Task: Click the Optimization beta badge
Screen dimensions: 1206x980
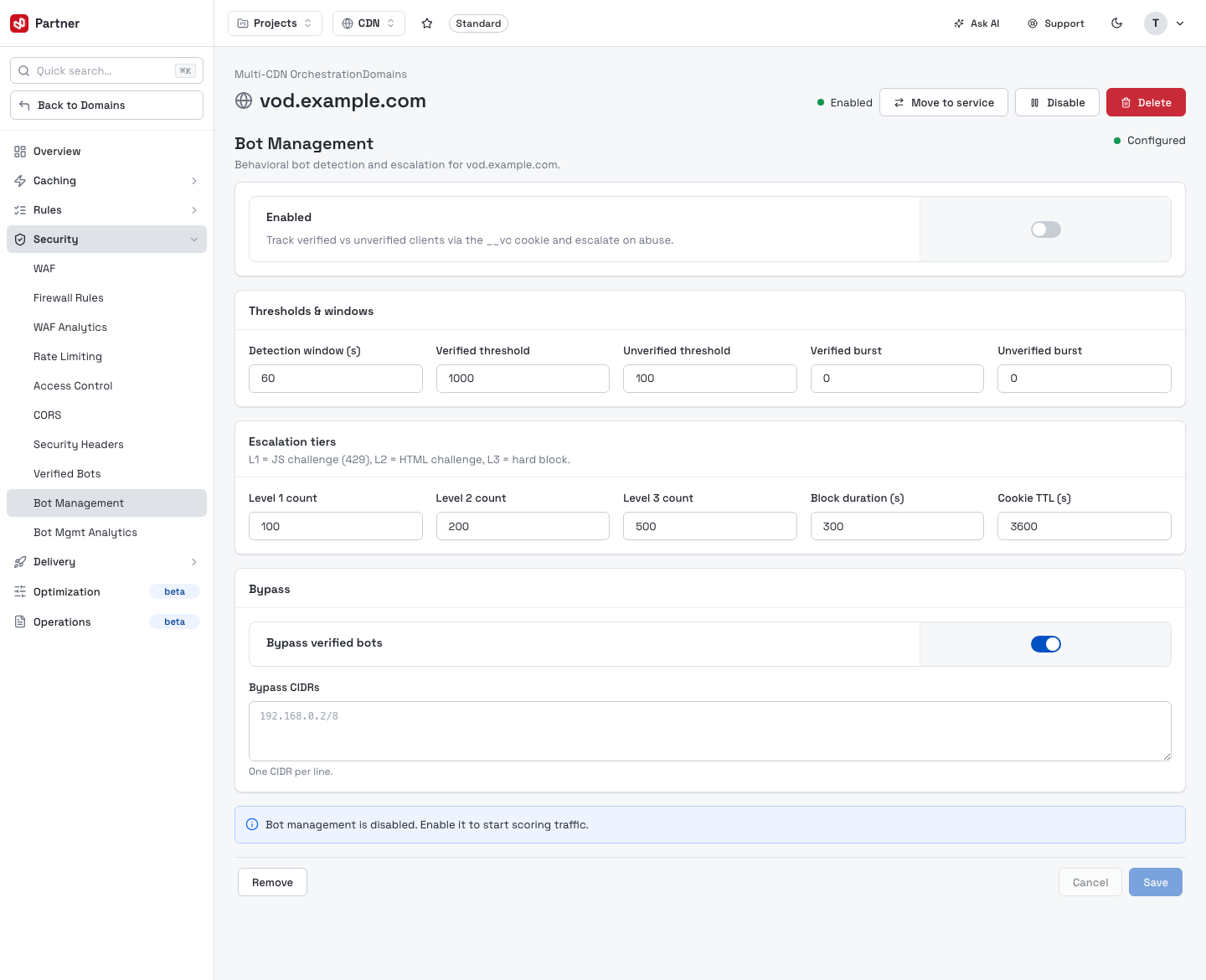Action: coord(174,591)
